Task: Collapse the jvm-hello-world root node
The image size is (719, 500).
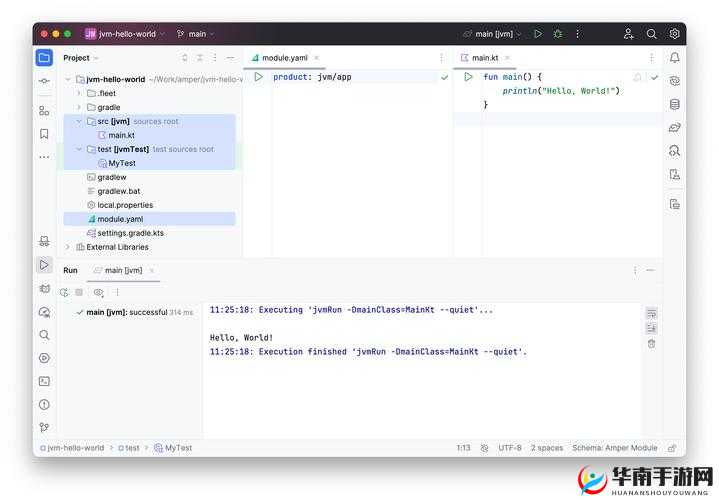Action: (68, 79)
